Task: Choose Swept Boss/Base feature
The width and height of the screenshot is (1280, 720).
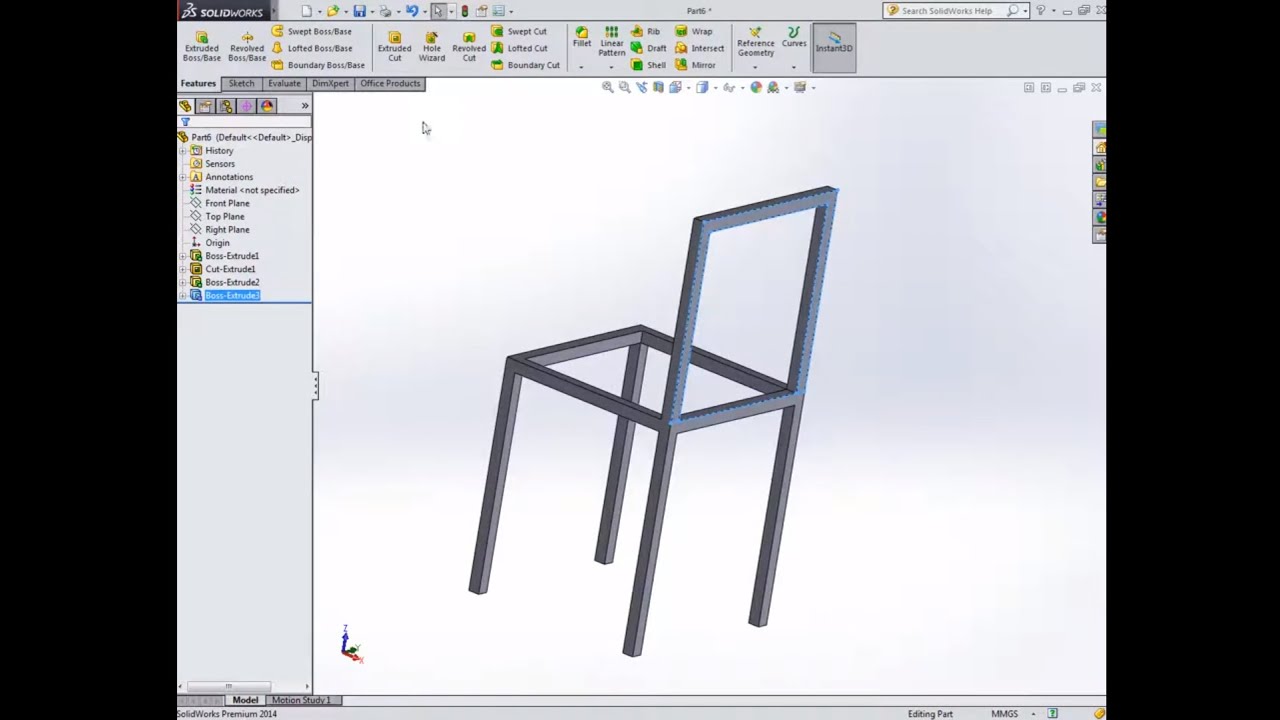Action: [311, 31]
